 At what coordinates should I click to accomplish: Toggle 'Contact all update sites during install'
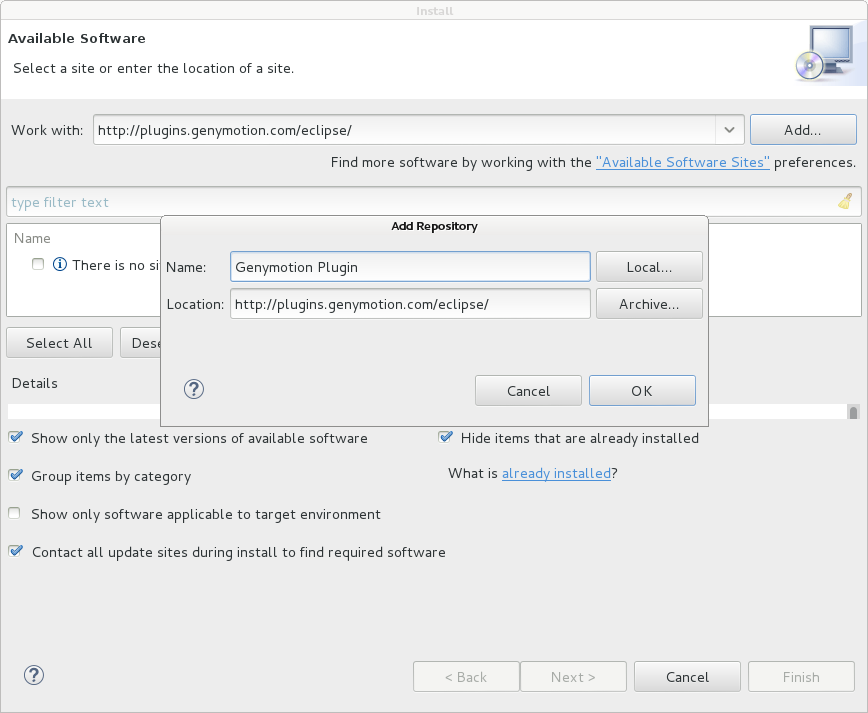(16, 551)
